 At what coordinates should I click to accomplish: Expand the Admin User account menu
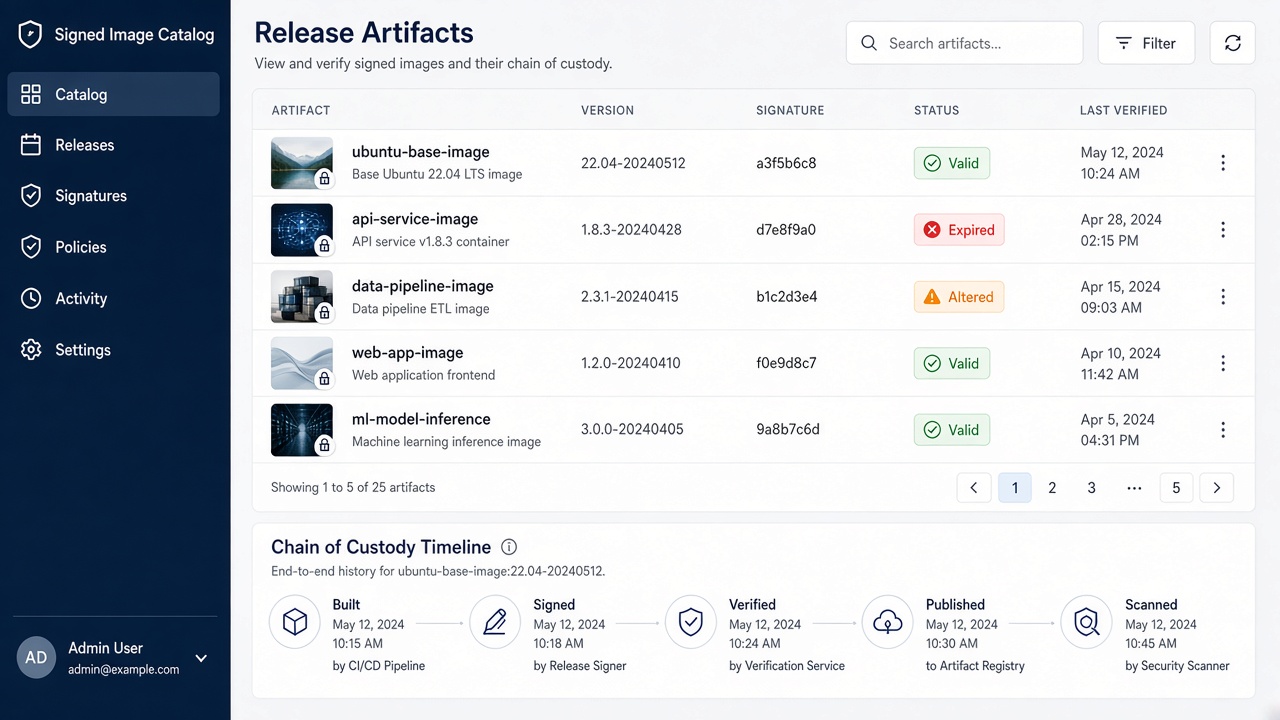click(x=201, y=658)
